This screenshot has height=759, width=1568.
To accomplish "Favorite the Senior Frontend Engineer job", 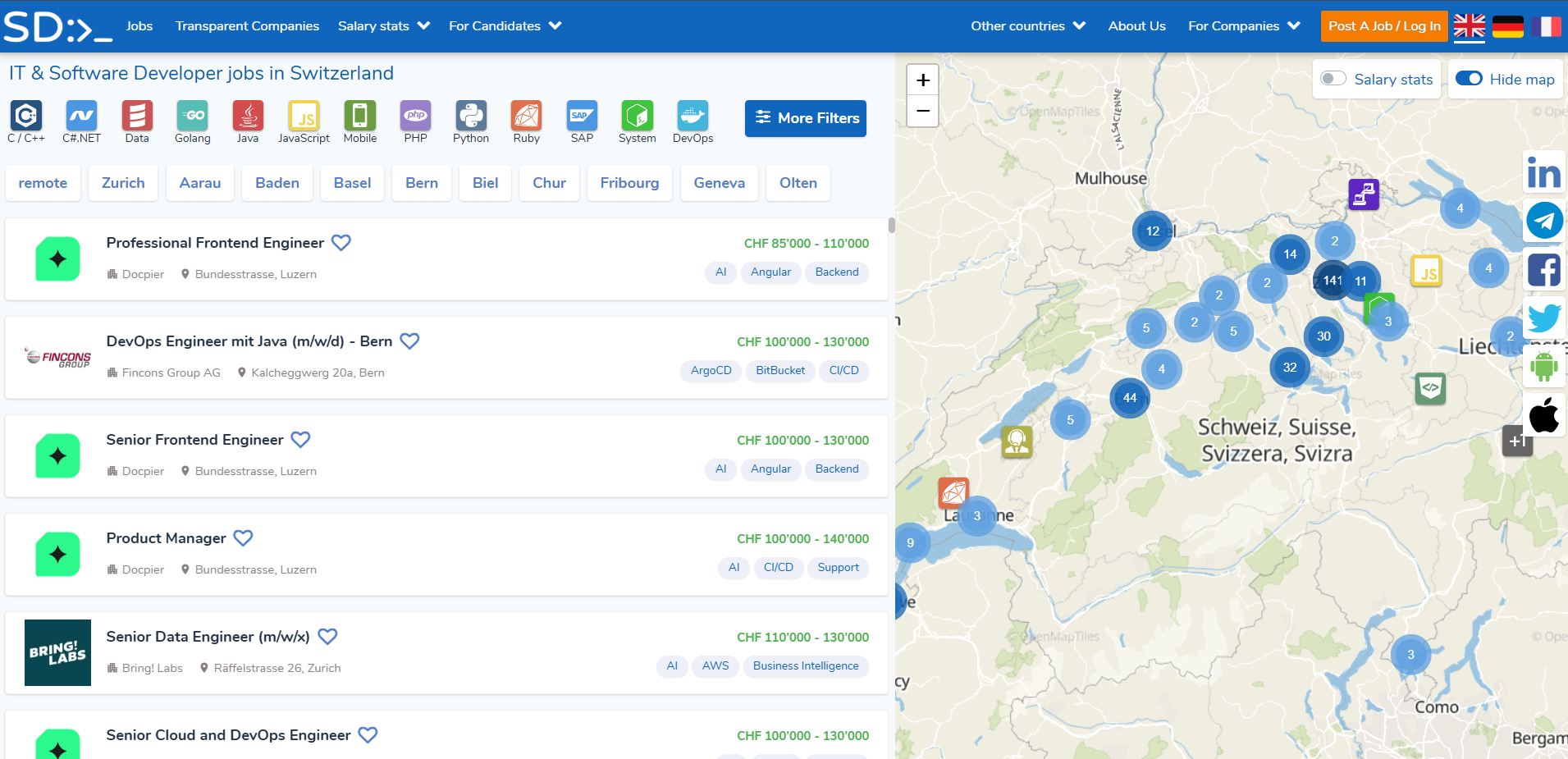I will pos(301,440).
